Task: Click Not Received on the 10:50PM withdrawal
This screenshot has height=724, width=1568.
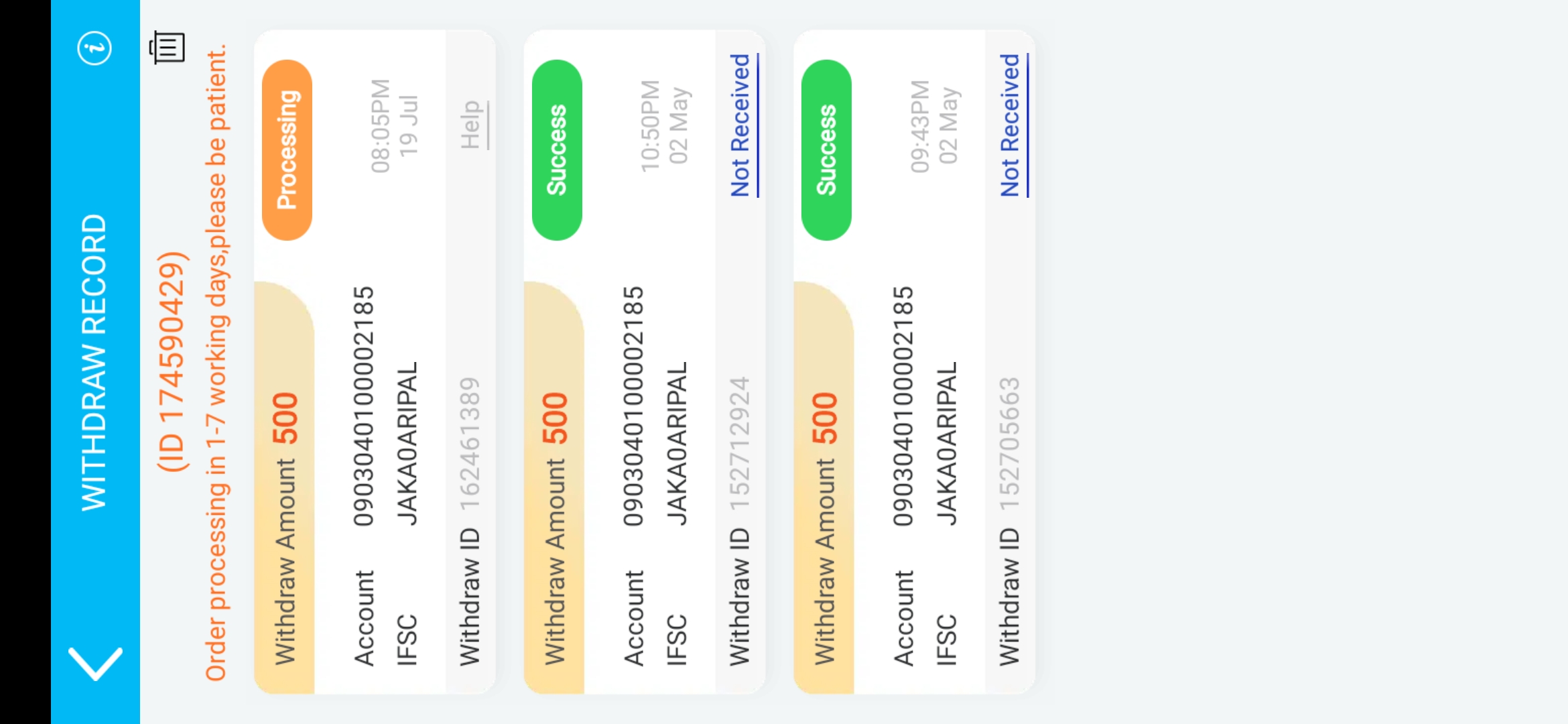Action: [x=741, y=125]
